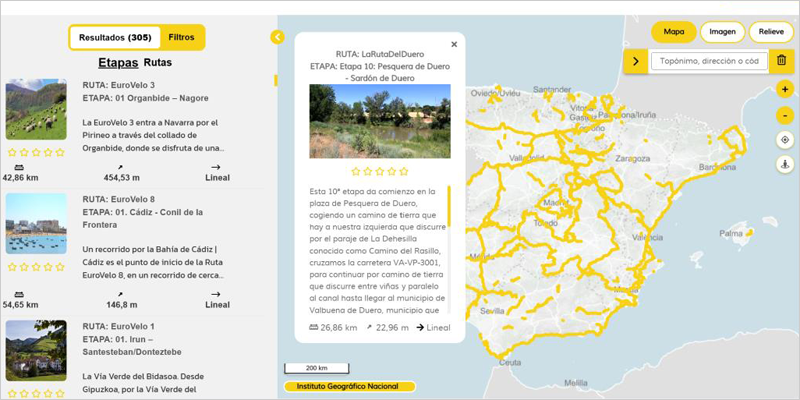
Task: Click EuroVelo 8 Bahía de Cádiz description
Action: coord(153,262)
